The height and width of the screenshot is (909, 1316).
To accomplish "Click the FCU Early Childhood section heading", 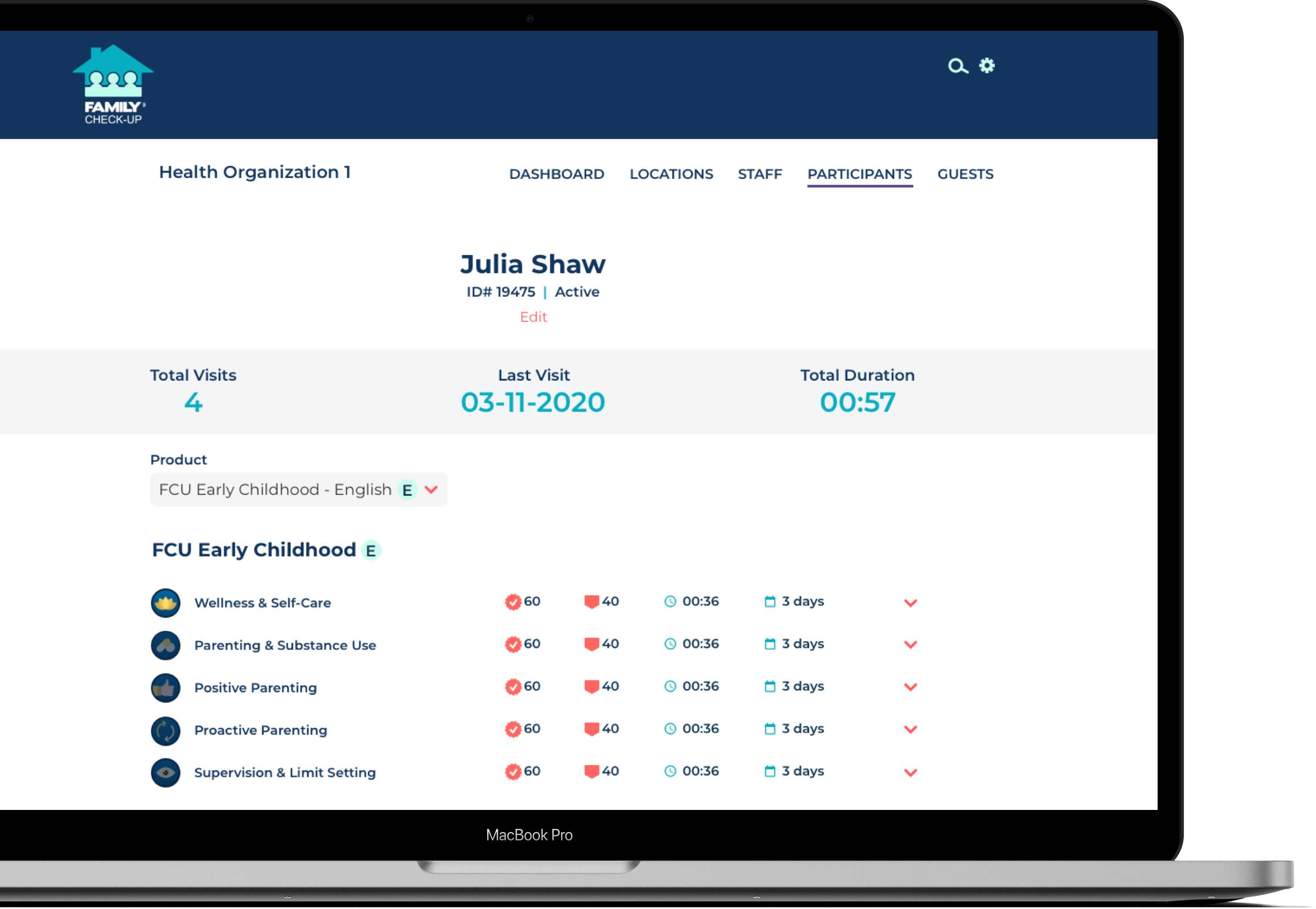I will [254, 550].
